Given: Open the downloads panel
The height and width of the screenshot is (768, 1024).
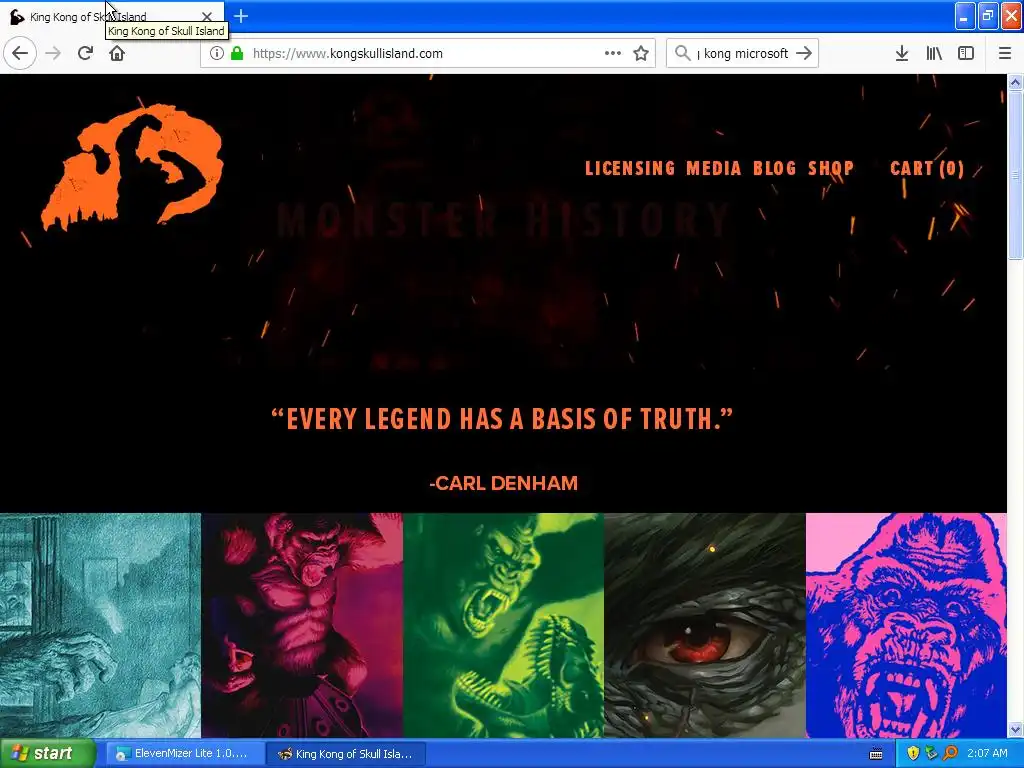Looking at the screenshot, I should point(902,54).
